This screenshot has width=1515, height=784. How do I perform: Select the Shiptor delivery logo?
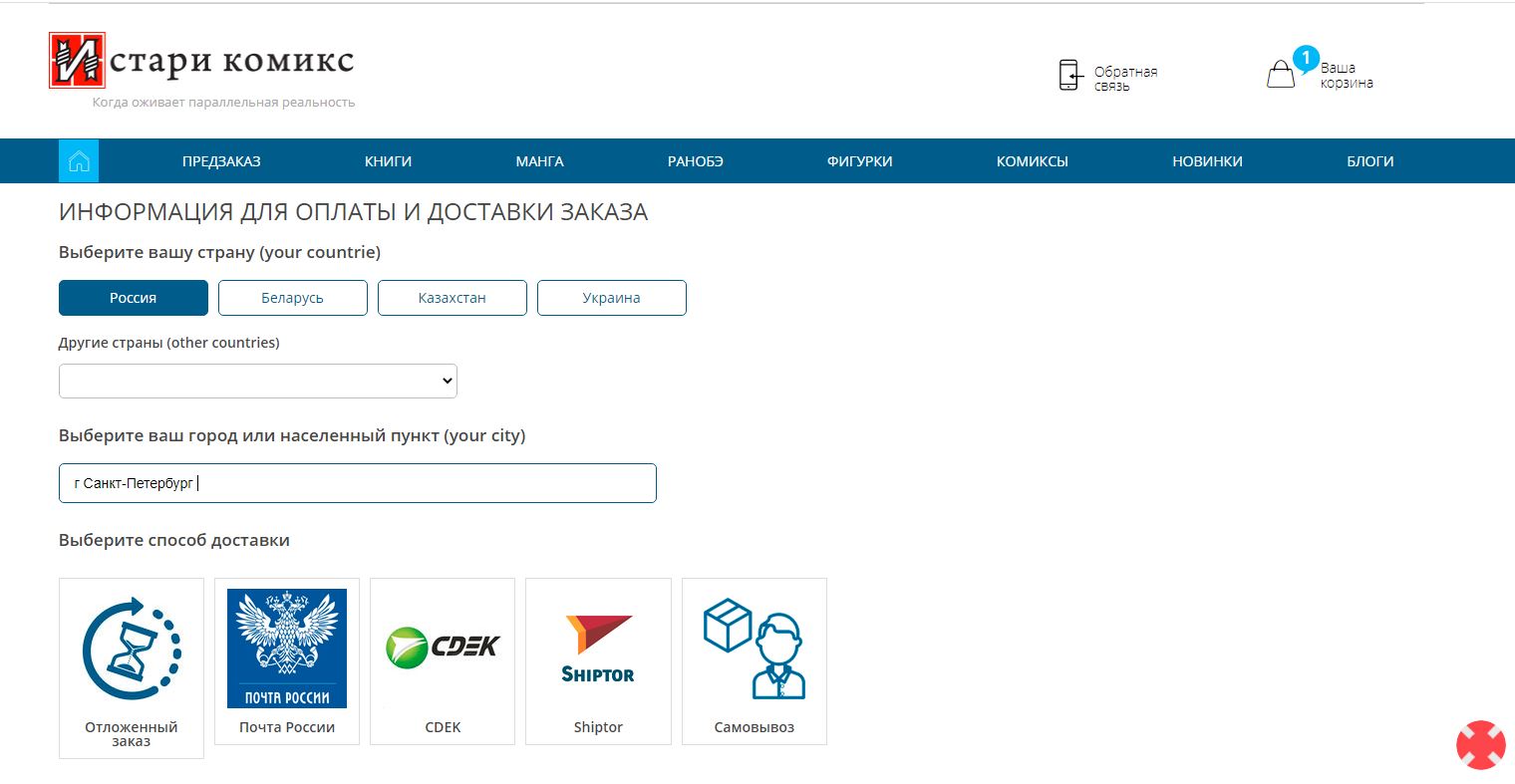click(x=598, y=649)
